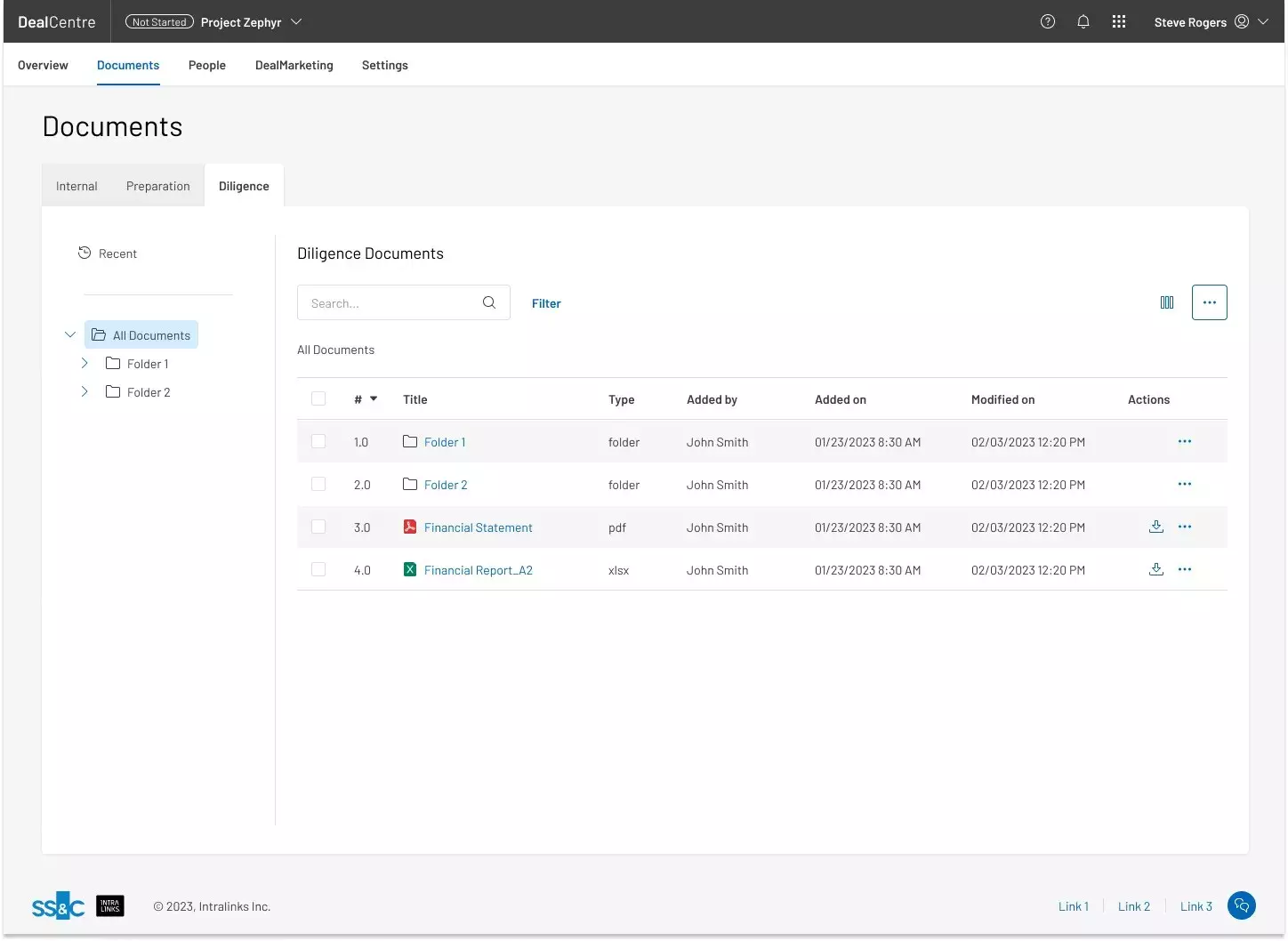Go to the People menu item
Image resolution: width=1288 pixels, height=941 pixels.
(x=207, y=66)
